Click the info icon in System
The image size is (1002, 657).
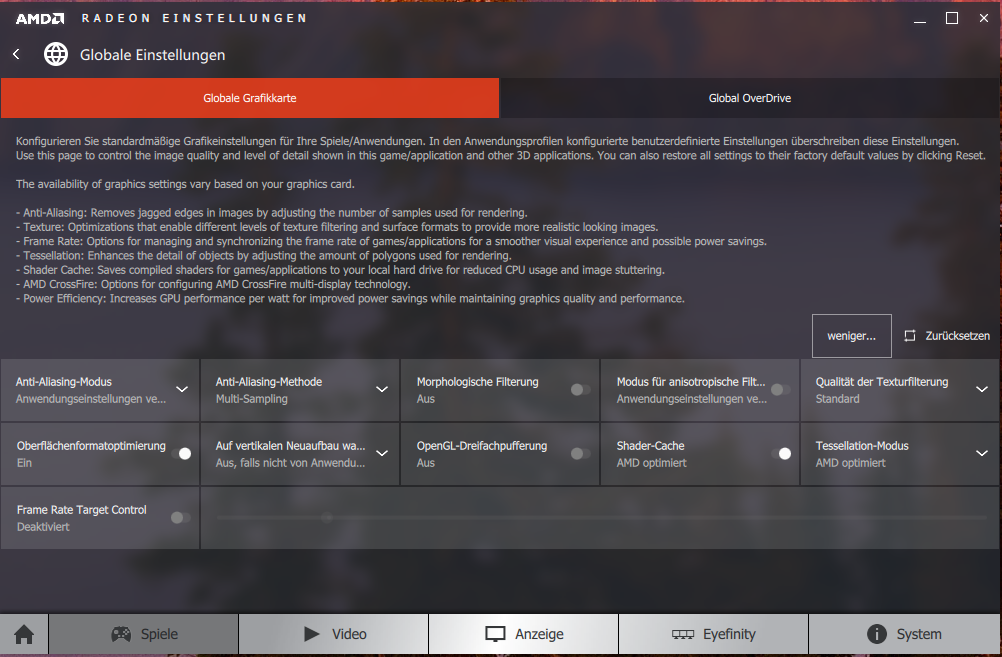[x=877, y=634]
